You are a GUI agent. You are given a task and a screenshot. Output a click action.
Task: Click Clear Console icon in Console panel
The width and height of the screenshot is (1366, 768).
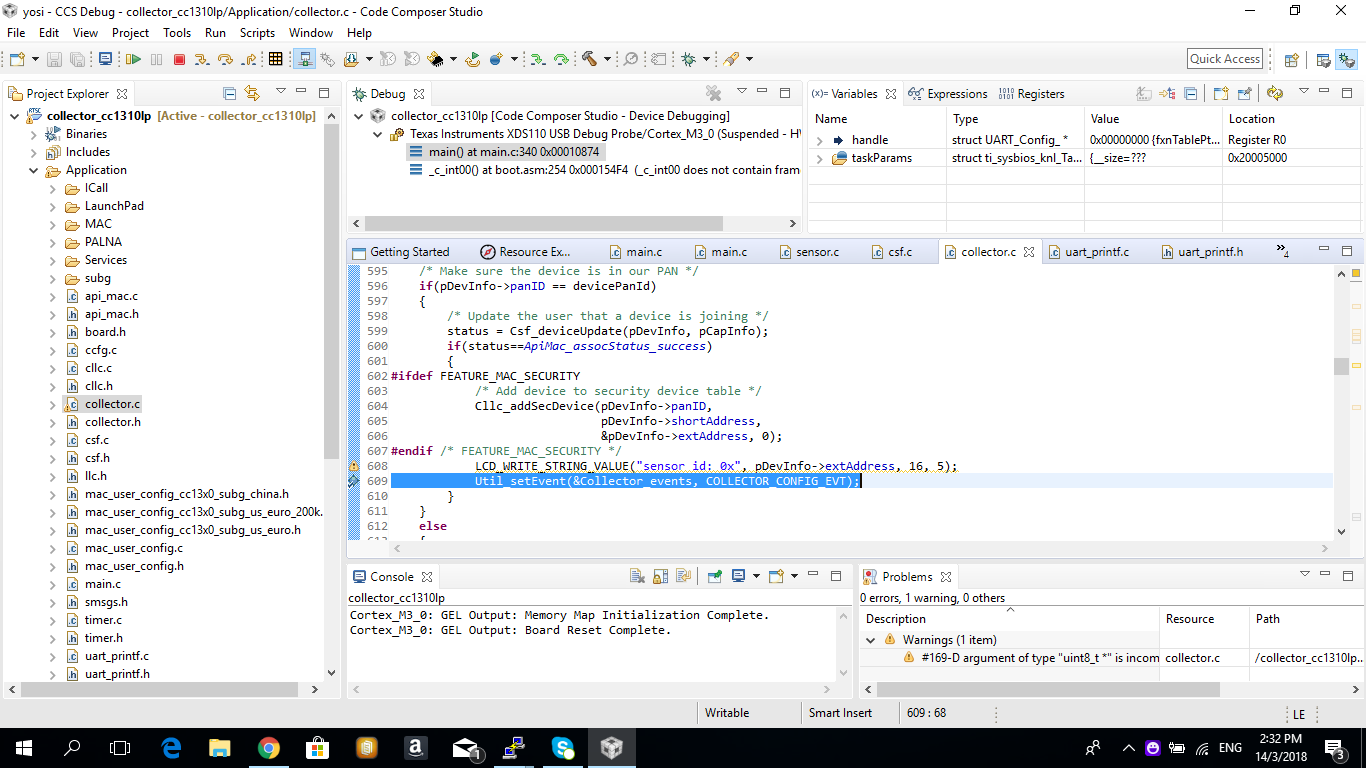click(x=637, y=577)
